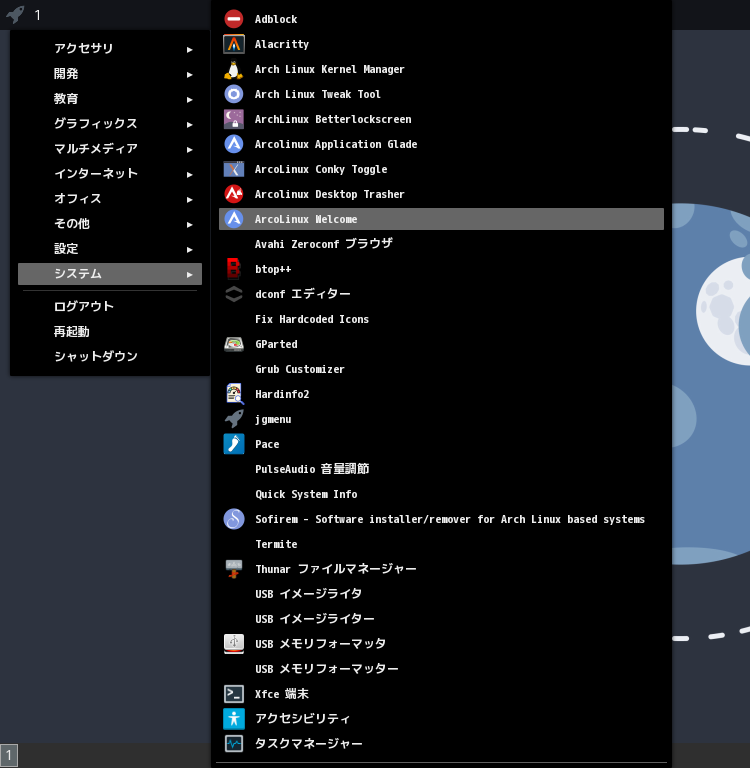
Task: Open USB イメージライタ entry
Action: coord(441,594)
